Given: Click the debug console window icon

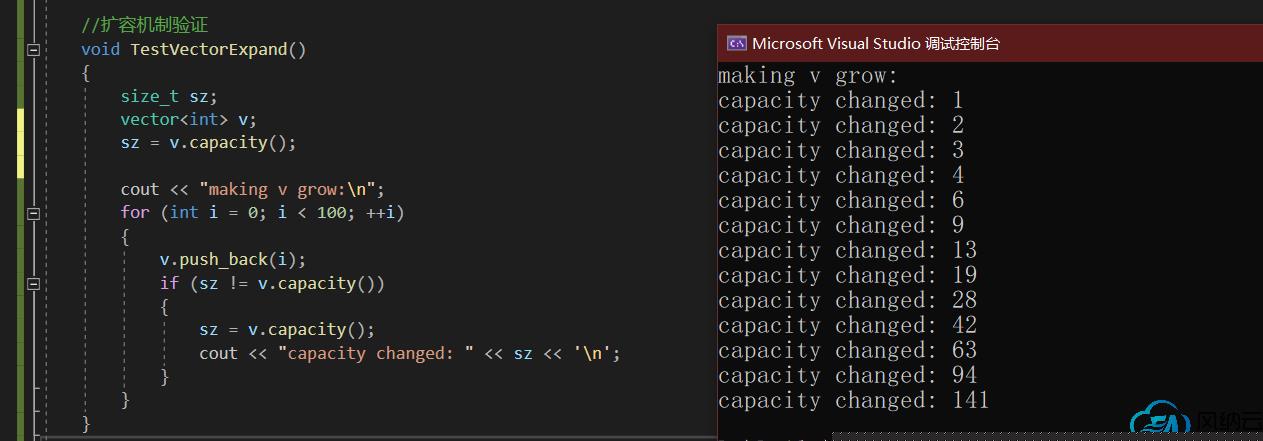Looking at the screenshot, I should coord(736,43).
